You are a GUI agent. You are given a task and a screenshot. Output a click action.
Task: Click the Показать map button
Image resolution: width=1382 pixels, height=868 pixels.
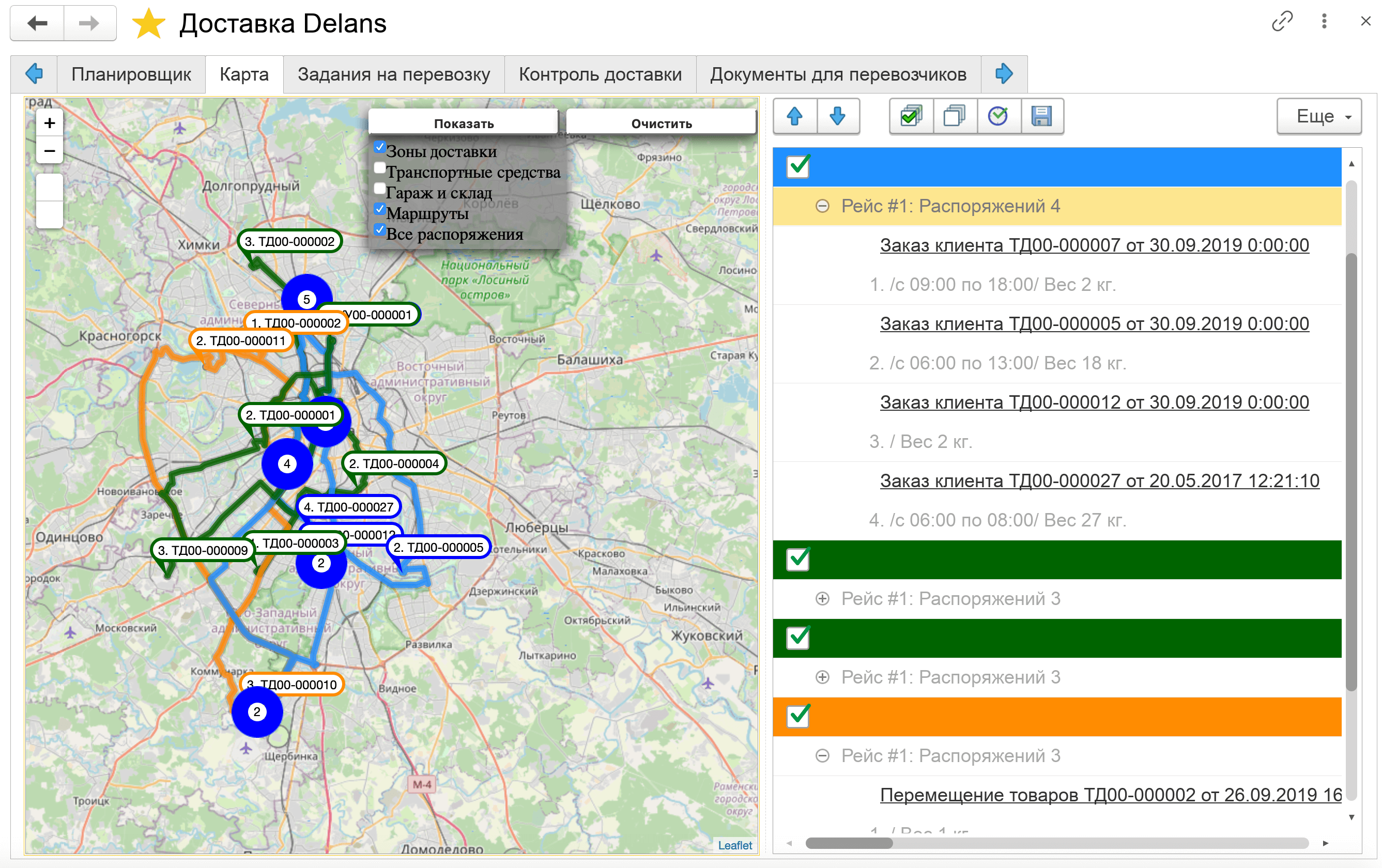pos(463,123)
